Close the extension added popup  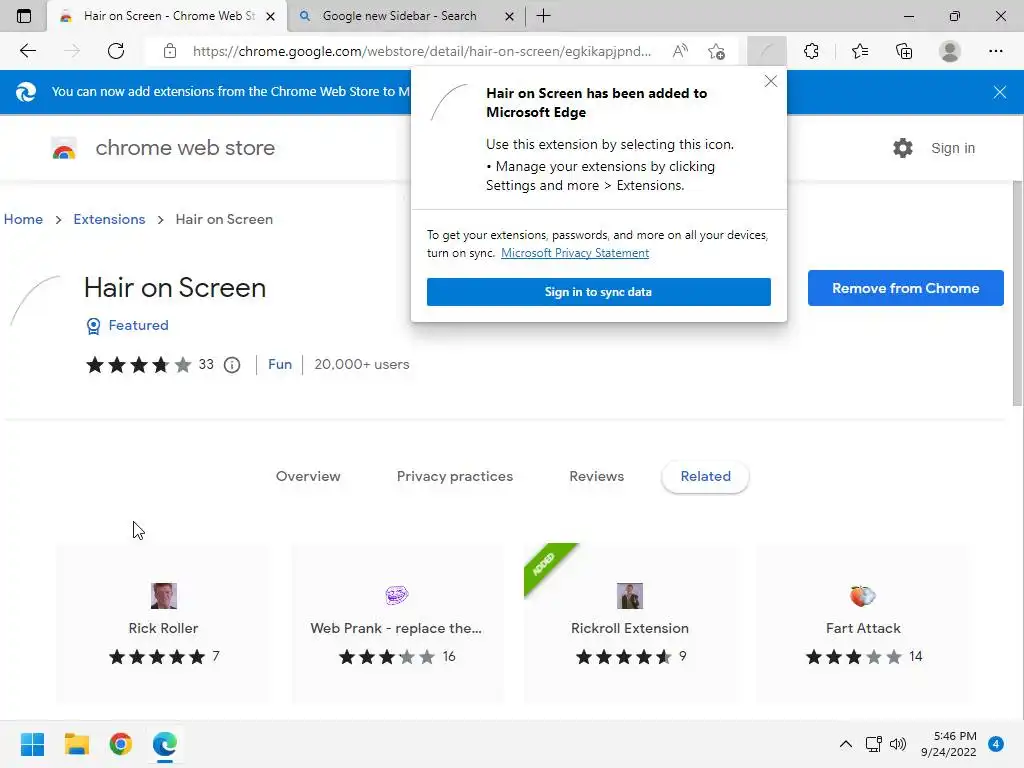(771, 81)
